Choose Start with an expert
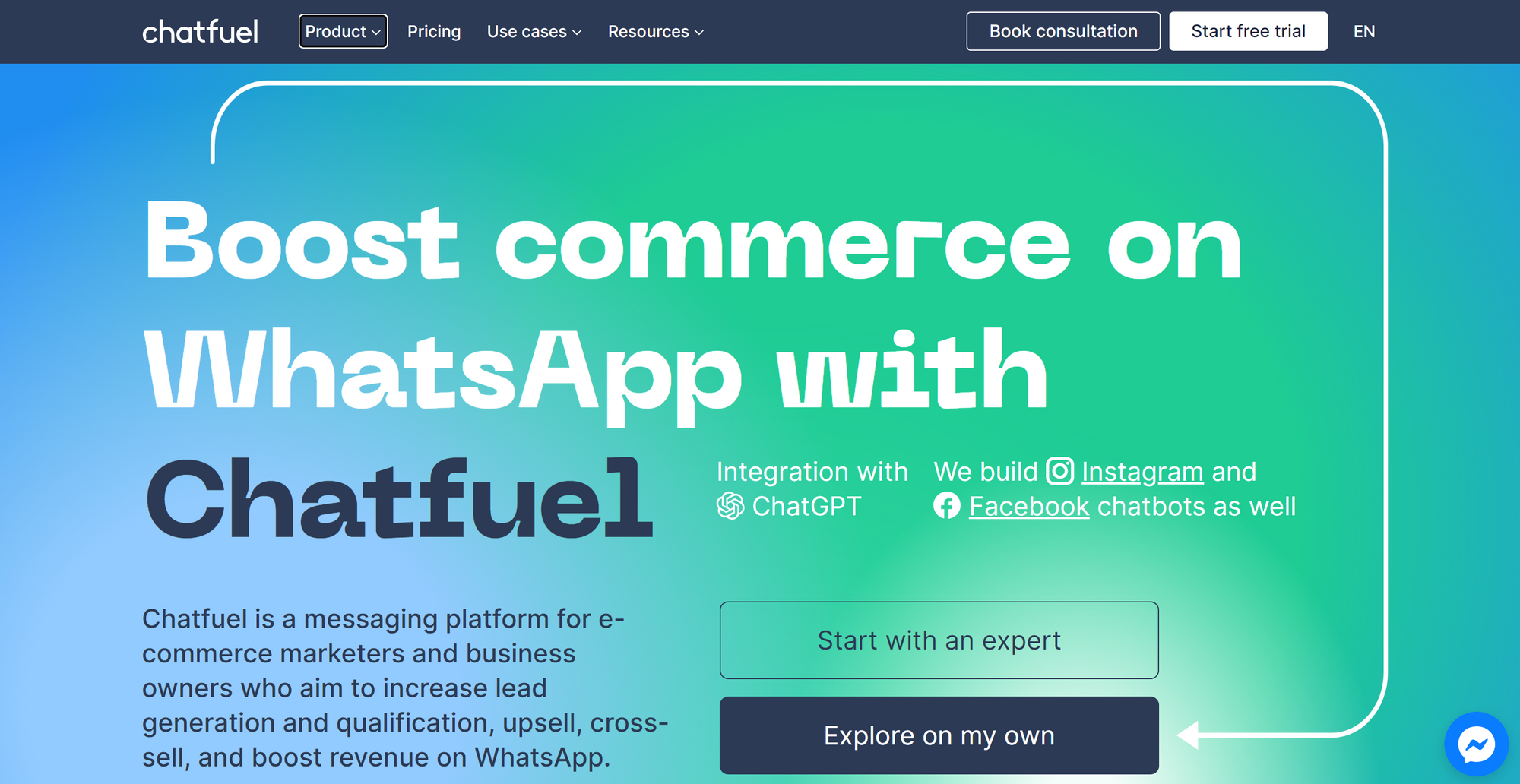Screen dimensions: 1520x784 (x=939, y=640)
